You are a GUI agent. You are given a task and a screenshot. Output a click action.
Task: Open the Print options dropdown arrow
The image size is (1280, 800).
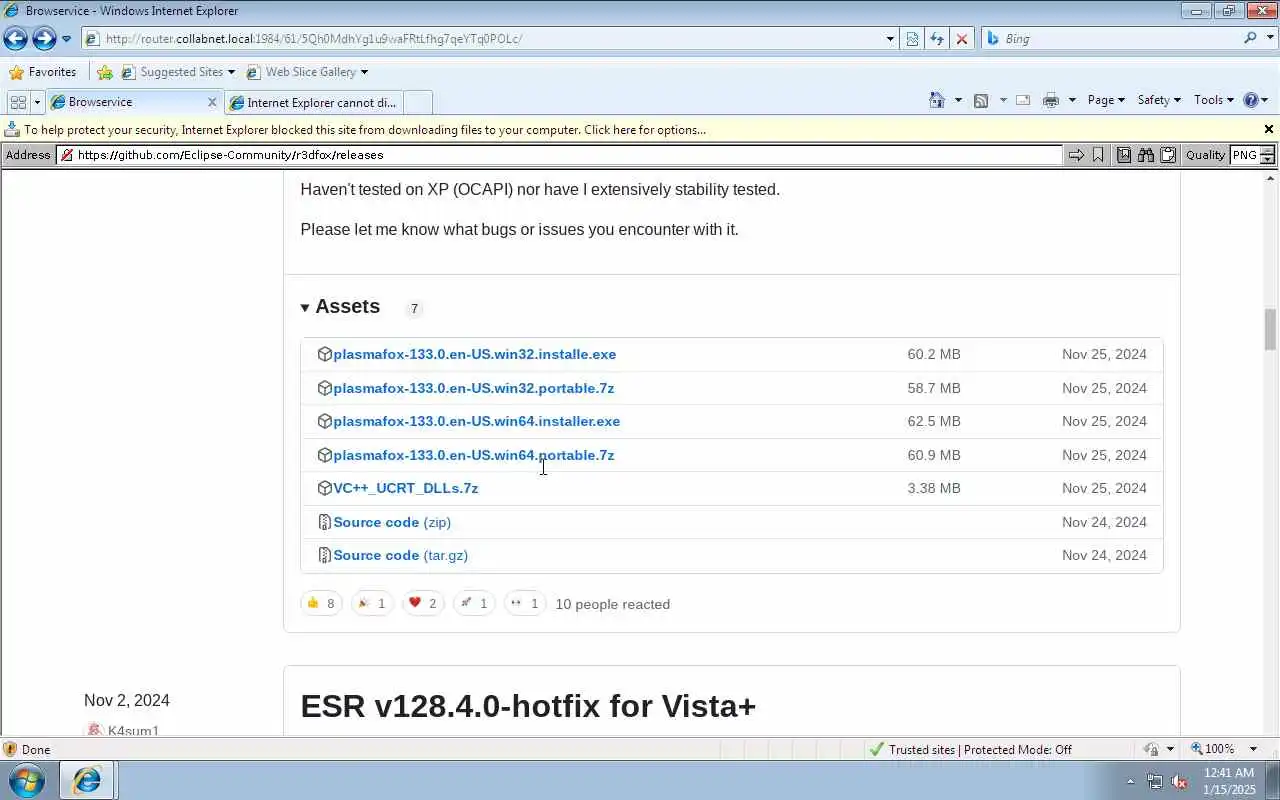(1072, 100)
